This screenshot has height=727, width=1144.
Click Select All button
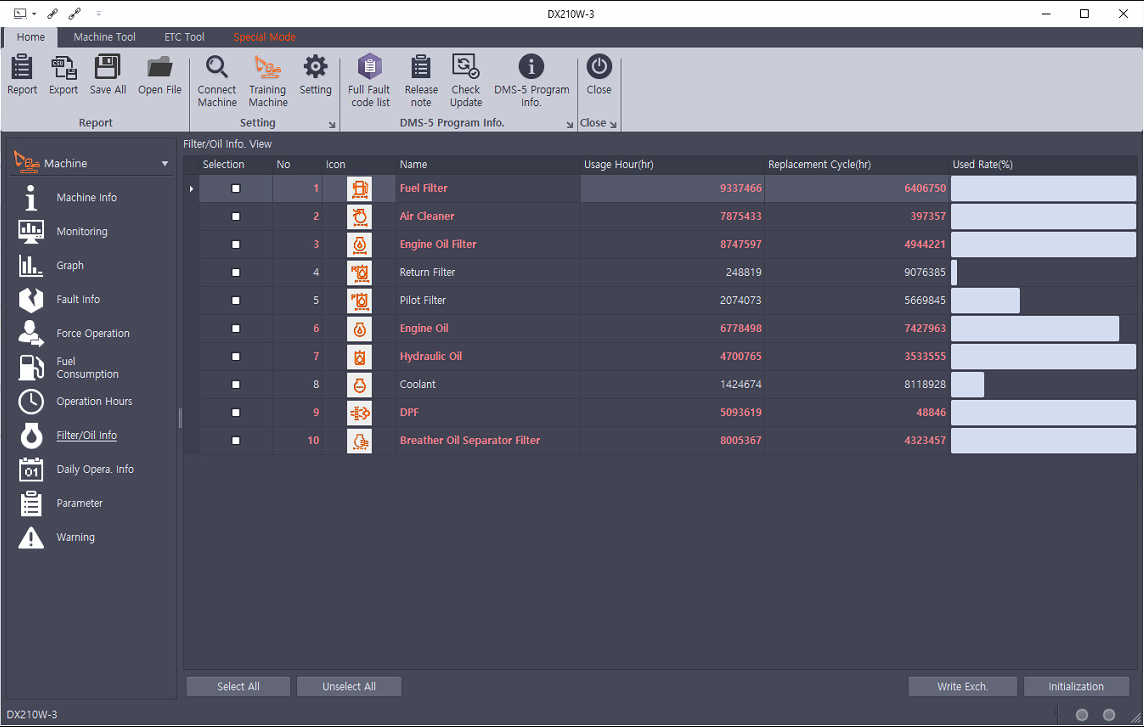pyautogui.click(x=238, y=686)
